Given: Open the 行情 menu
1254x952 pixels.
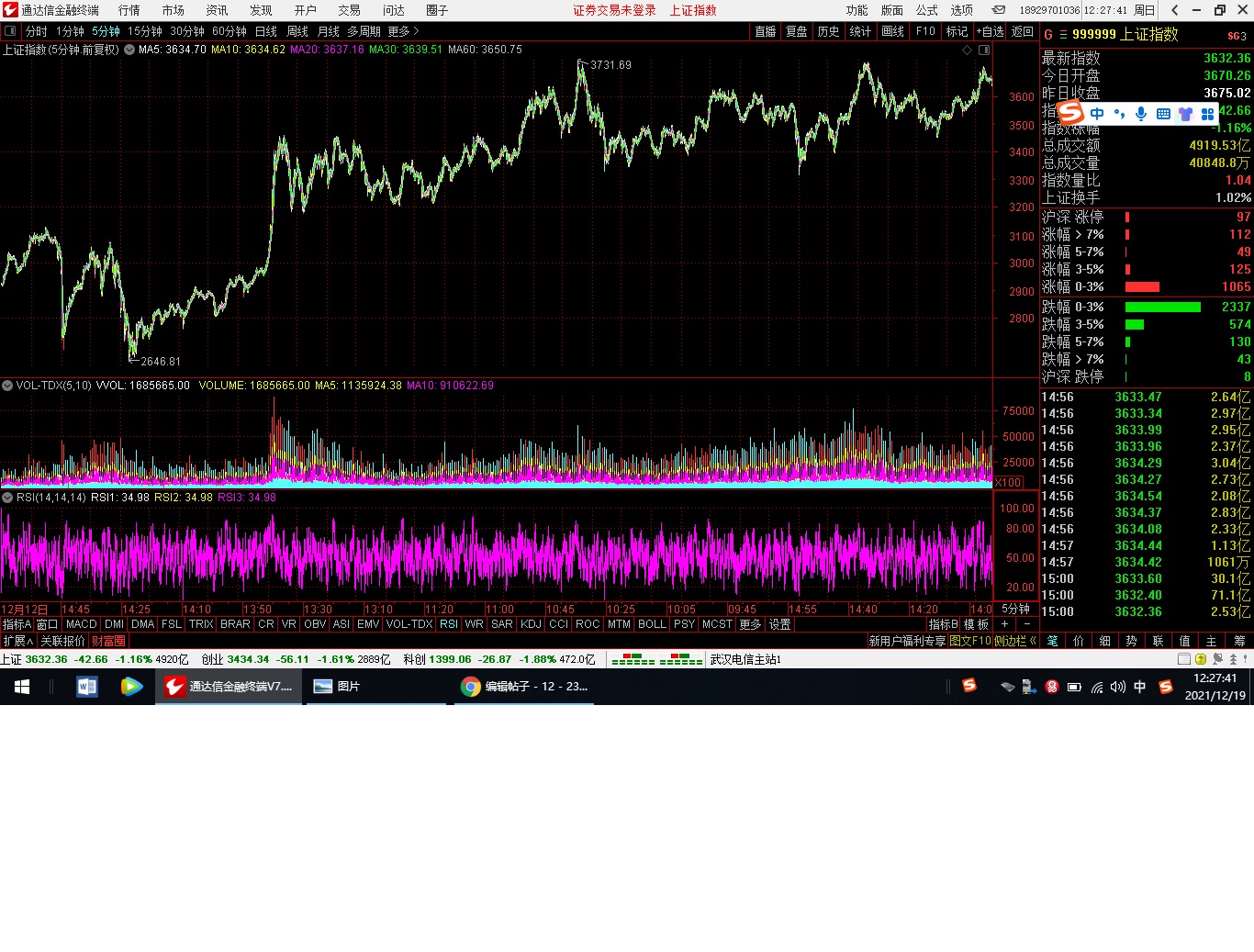Looking at the screenshot, I should 129,10.
